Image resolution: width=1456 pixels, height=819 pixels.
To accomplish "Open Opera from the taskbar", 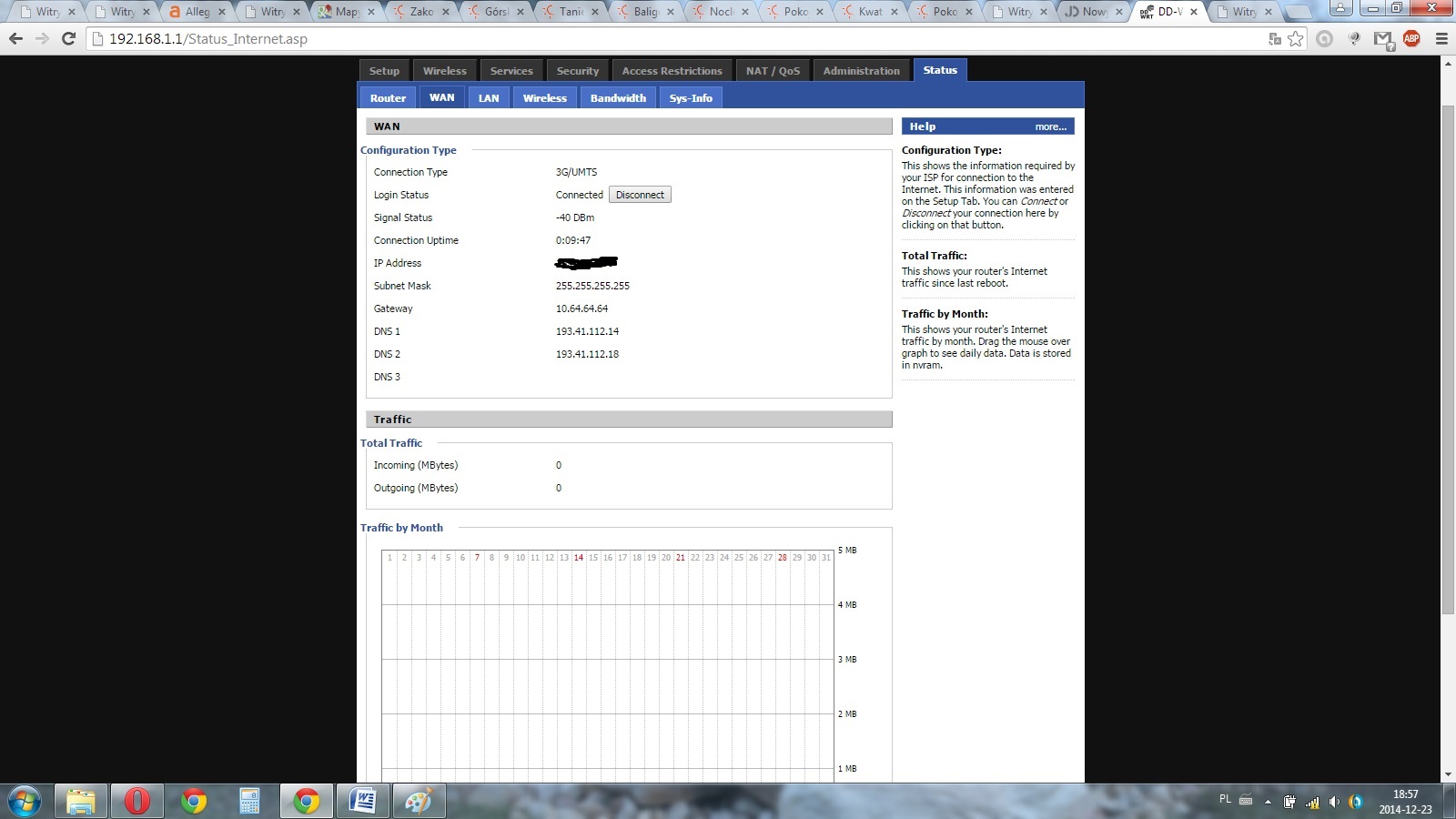I will tap(136, 801).
